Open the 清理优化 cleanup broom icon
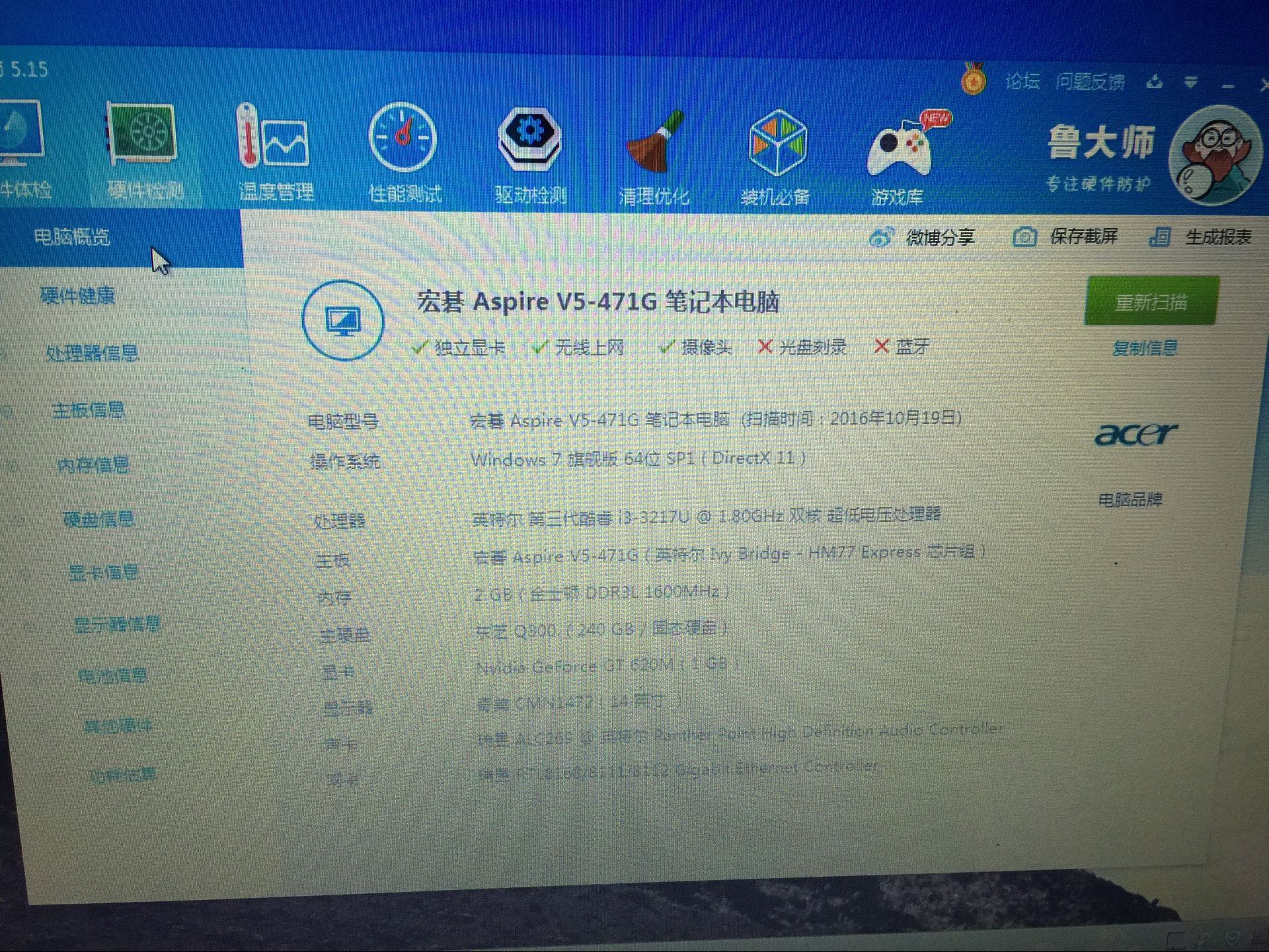Screen dimensions: 1269x952 click(x=654, y=158)
